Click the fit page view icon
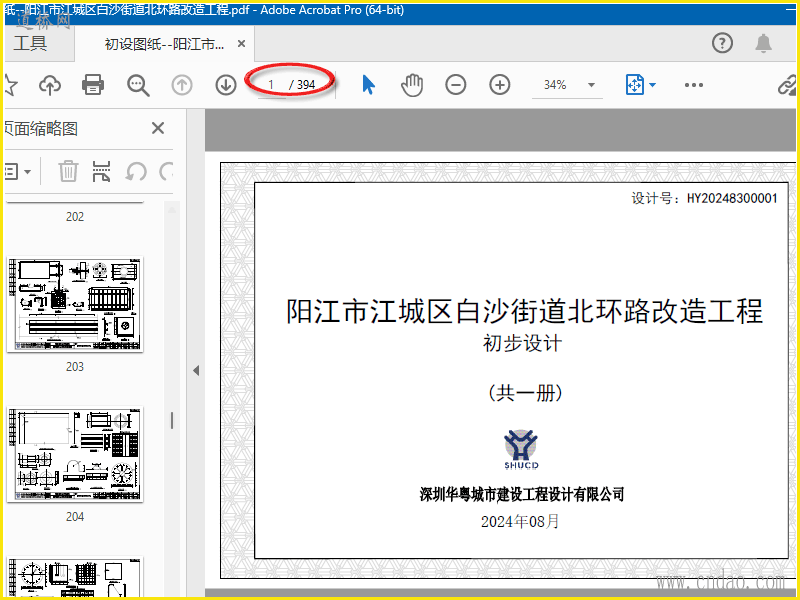 [634, 85]
